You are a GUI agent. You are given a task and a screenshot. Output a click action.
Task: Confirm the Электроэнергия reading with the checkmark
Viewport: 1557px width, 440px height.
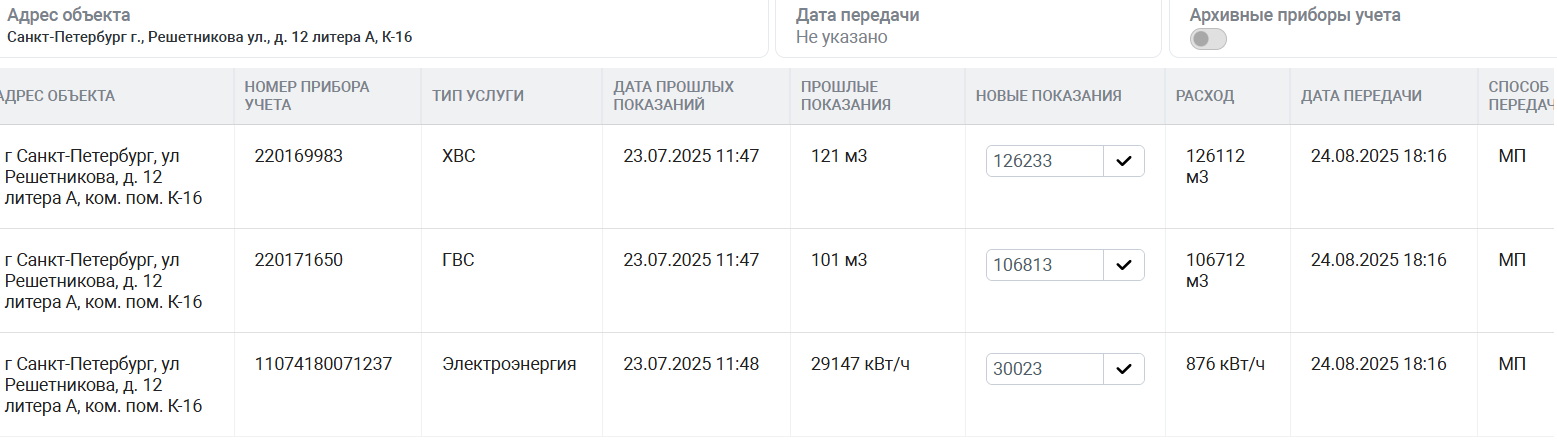click(x=1124, y=369)
